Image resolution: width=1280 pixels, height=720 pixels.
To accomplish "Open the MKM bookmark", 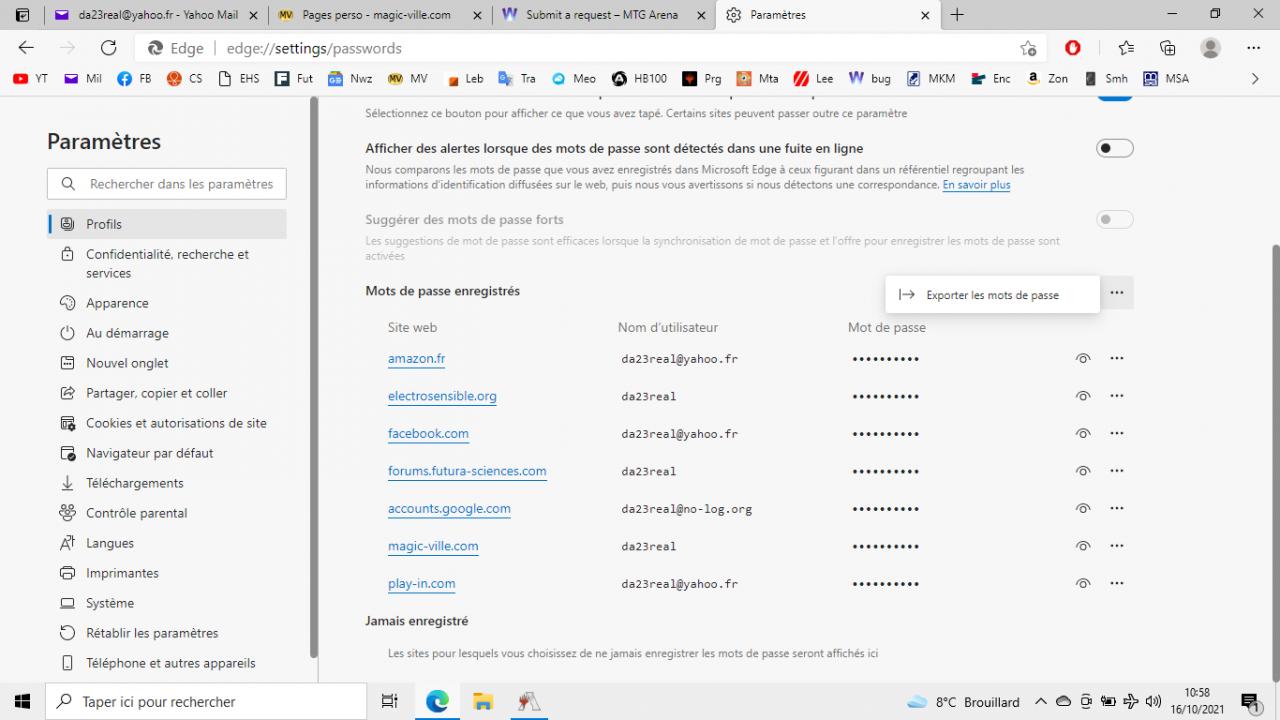I will [x=931, y=78].
